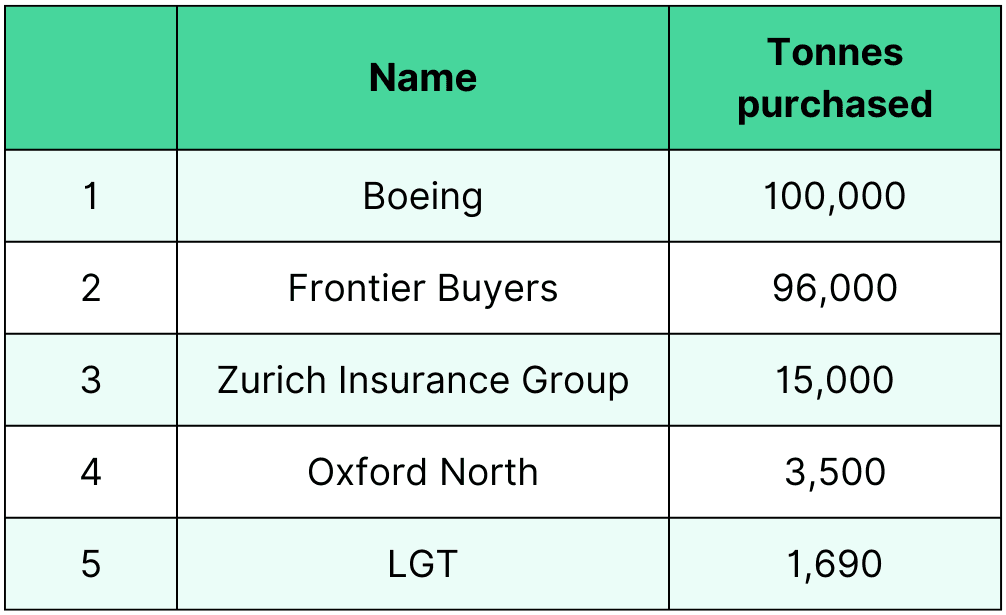Click the word Tonnes in the header
This screenshot has width=1006, height=615.
coord(835,52)
